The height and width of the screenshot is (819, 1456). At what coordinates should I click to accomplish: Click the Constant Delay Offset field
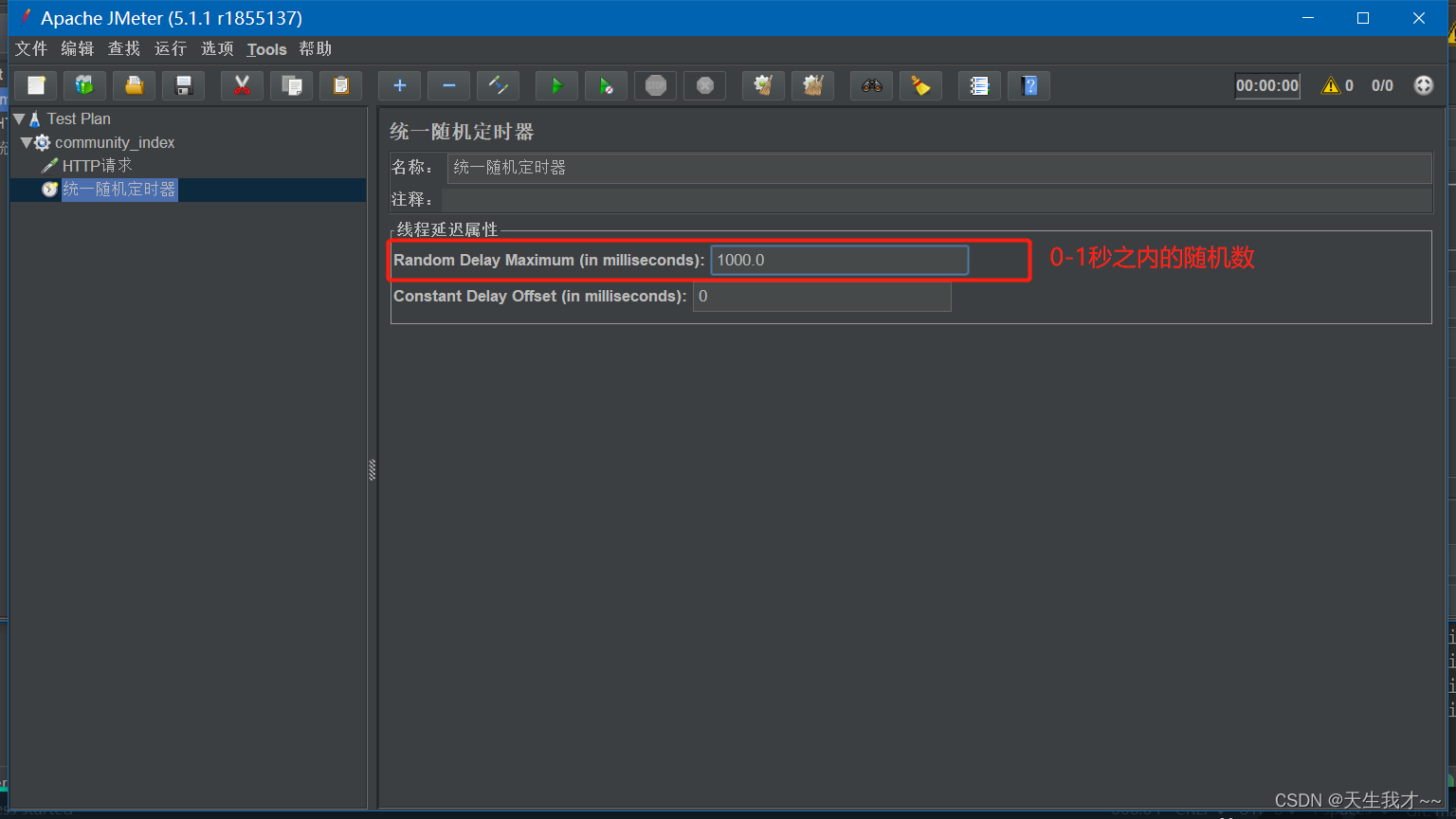tap(822, 296)
